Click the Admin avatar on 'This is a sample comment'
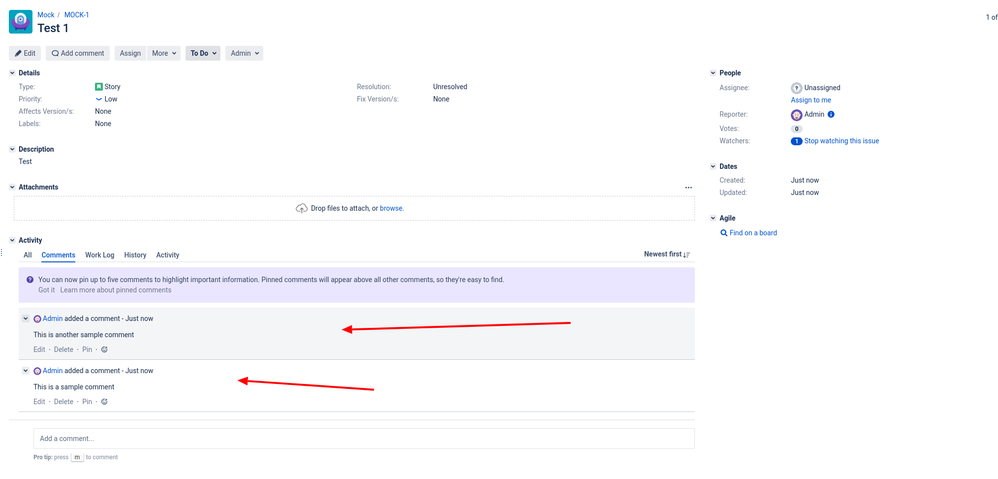 coord(37,371)
